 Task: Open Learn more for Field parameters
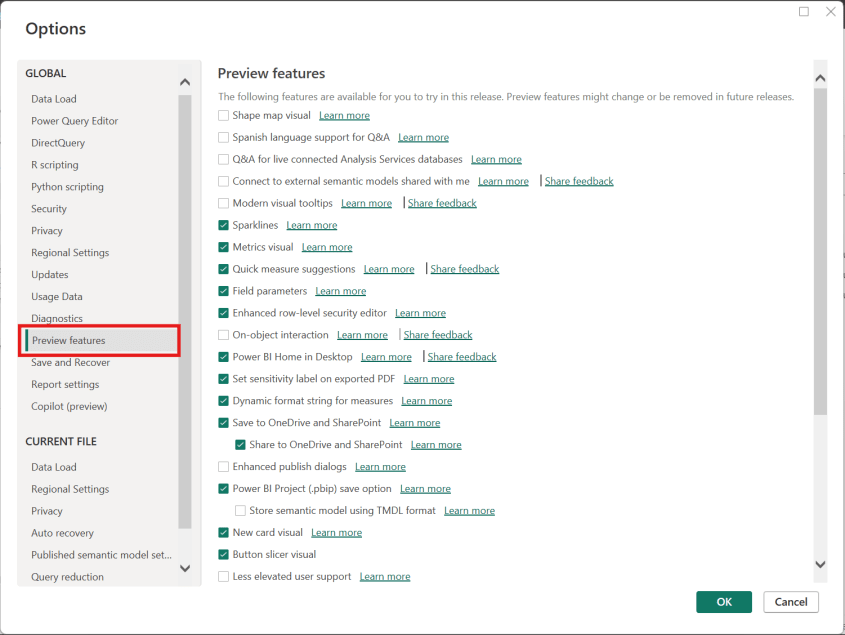coord(340,290)
